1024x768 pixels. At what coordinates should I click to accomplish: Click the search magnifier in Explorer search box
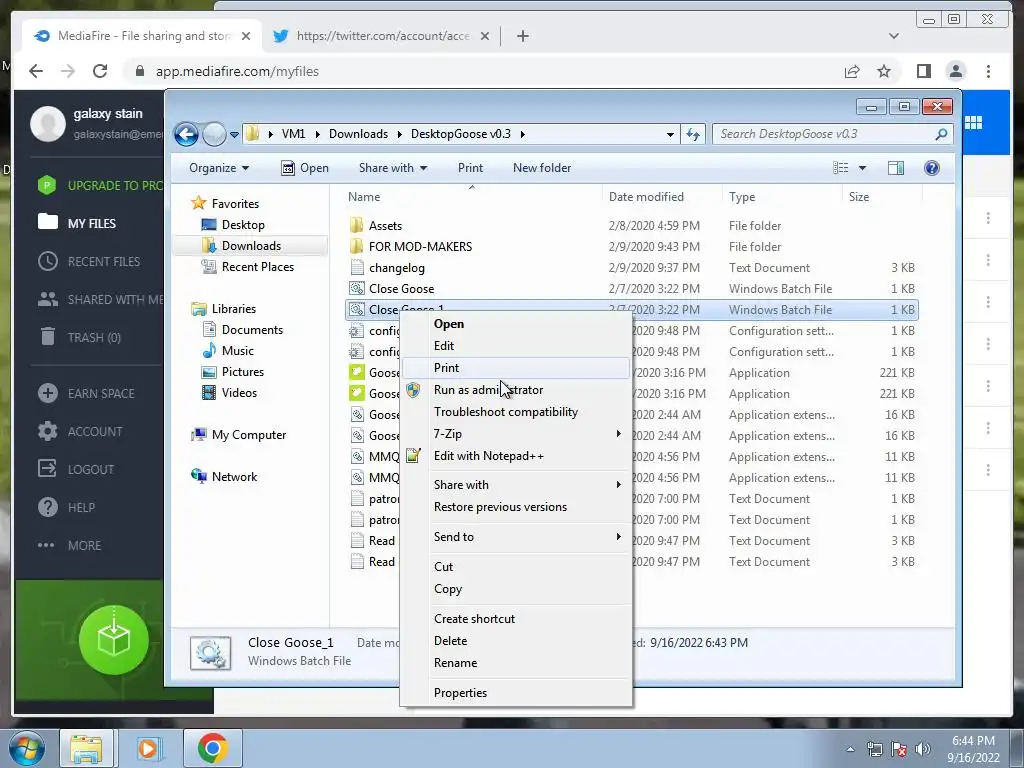tap(941, 134)
